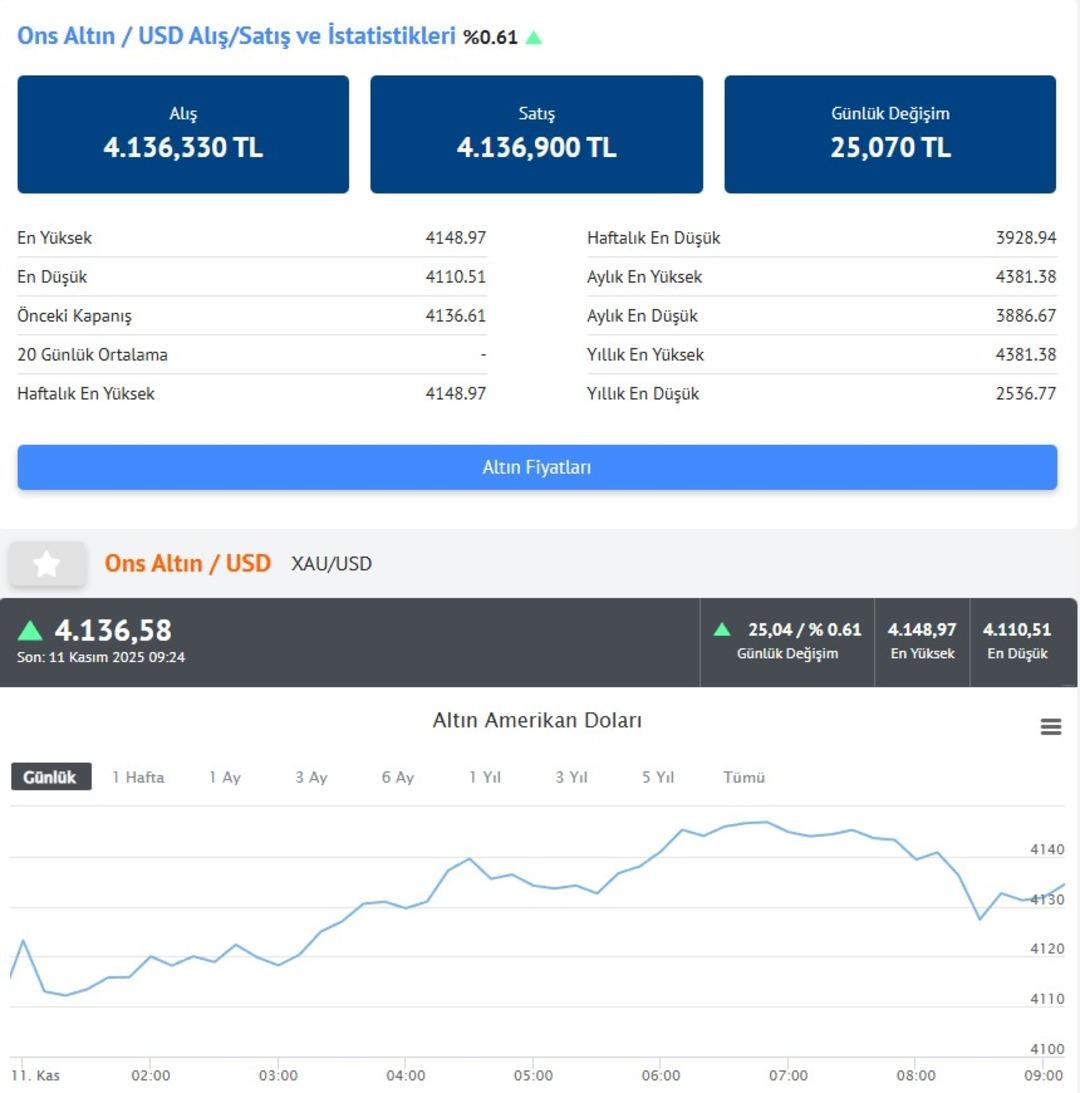The width and height of the screenshot is (1080, 1093).
Task: Switch chart to 1 Ay range
Action: (224, 777)
